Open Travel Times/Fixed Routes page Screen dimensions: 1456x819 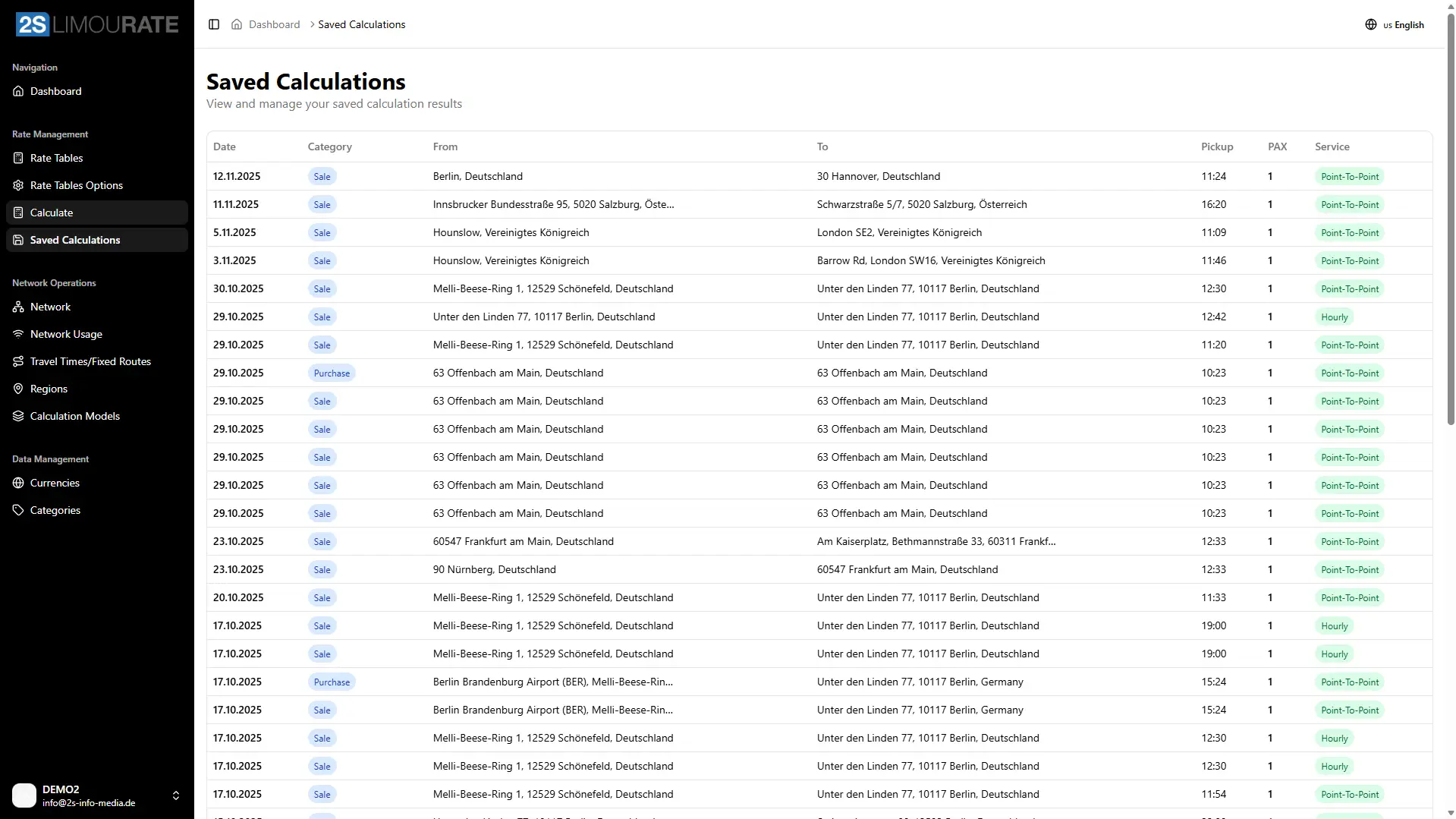point(90,361)
